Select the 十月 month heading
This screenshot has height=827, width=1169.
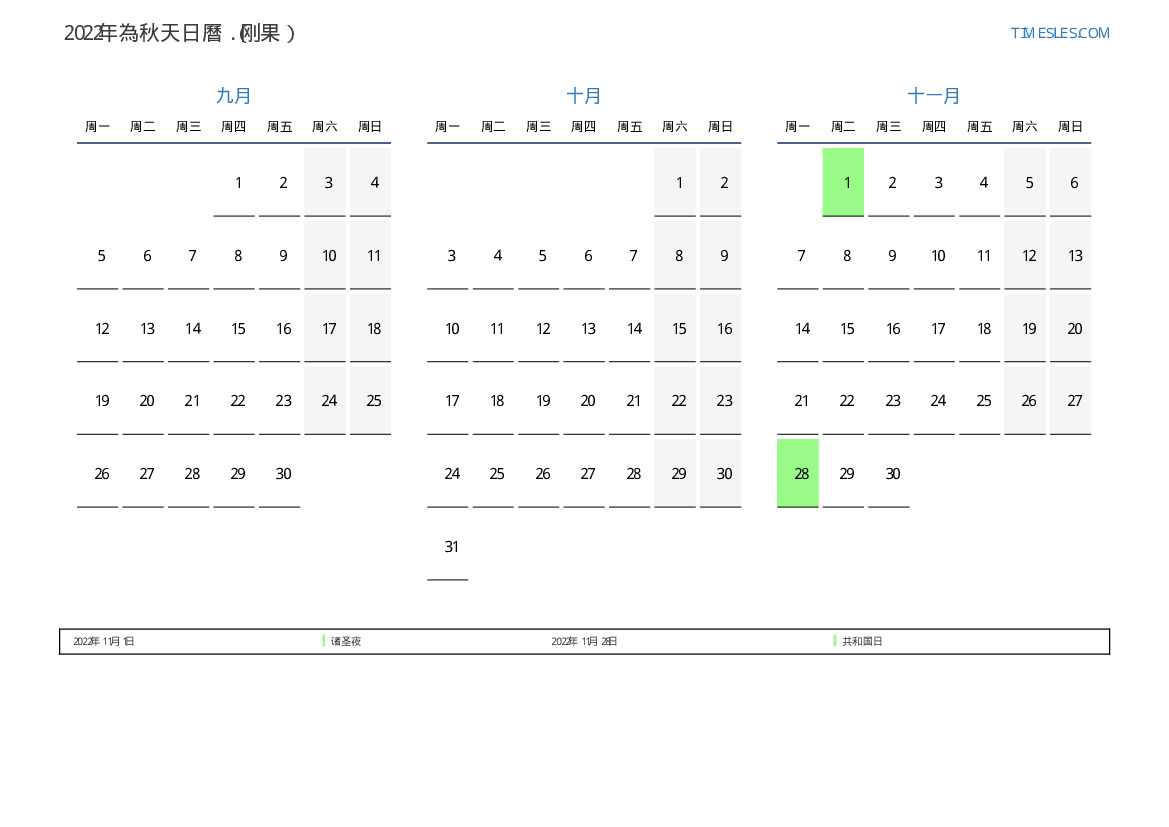pos(584,96)
